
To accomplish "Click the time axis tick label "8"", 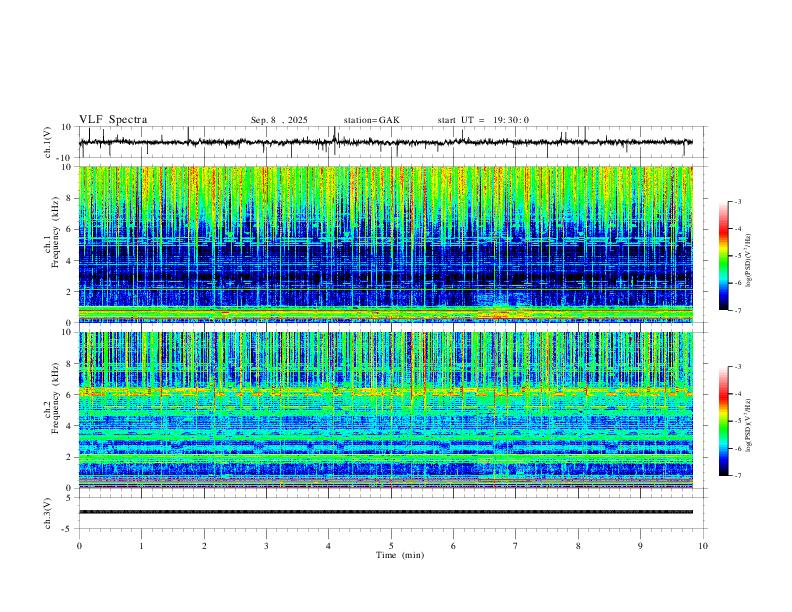I will tap(578, 546).
